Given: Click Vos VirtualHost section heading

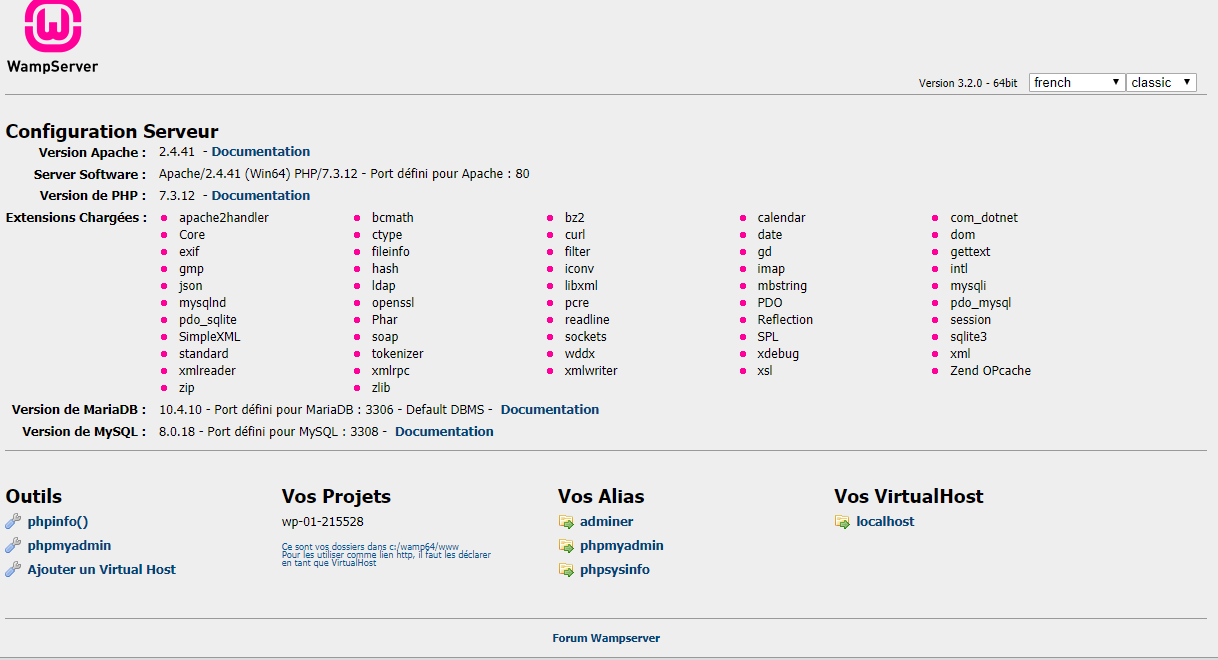Looking at the screenshot, I should [x=909, y=496].
